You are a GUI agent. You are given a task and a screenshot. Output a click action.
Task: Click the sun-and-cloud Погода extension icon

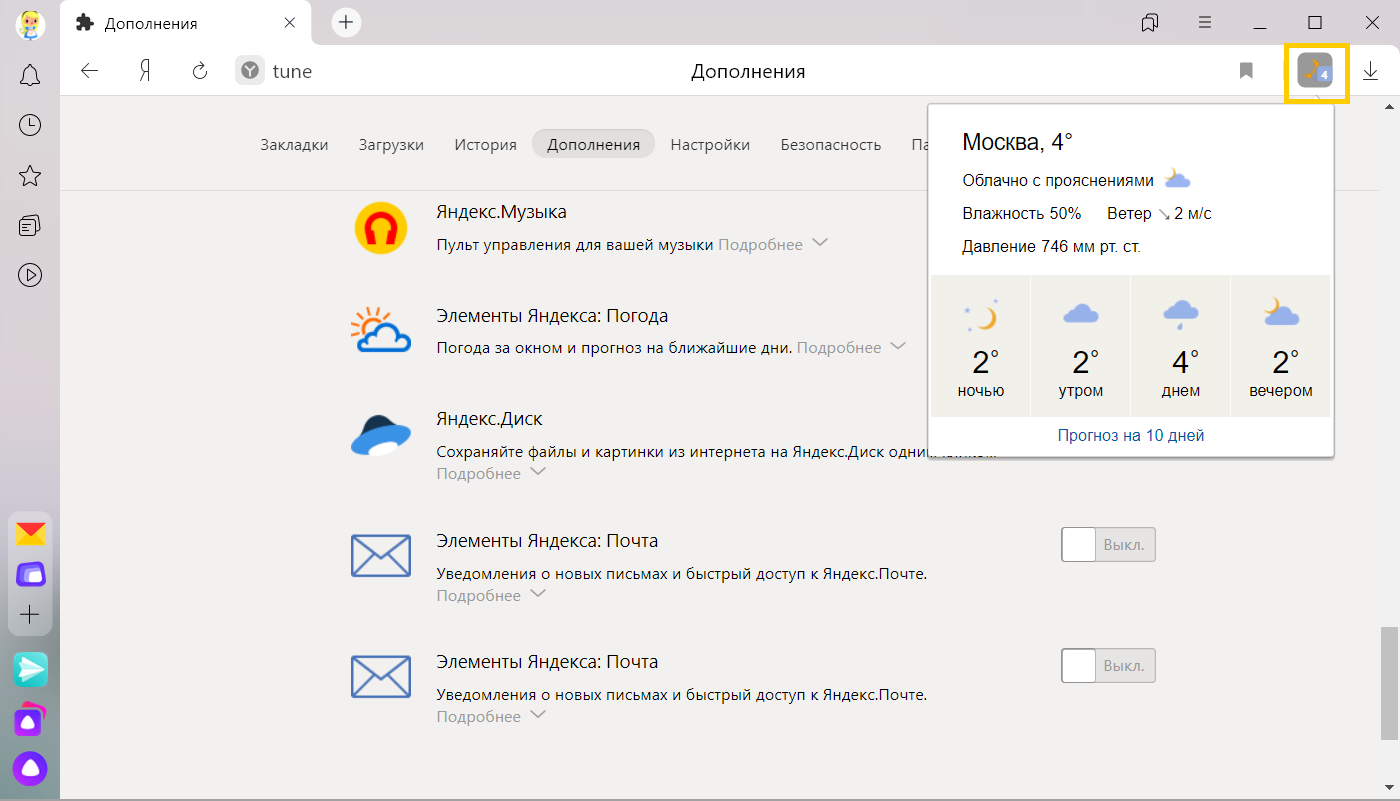[381, 331]
